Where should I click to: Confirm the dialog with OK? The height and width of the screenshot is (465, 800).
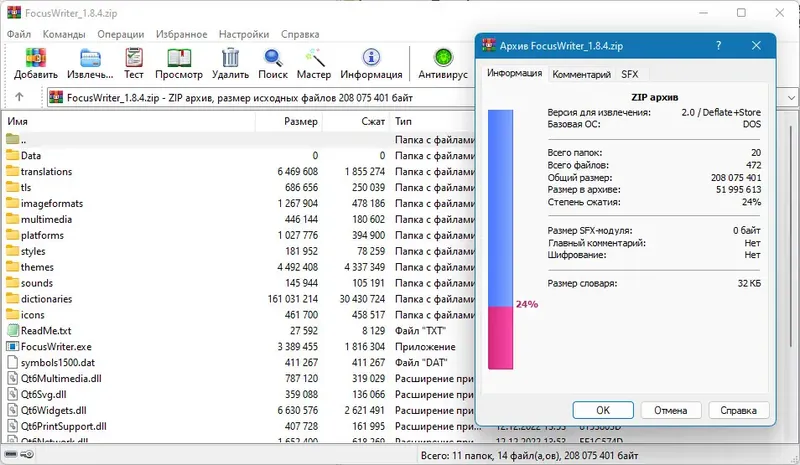point(603,410)
